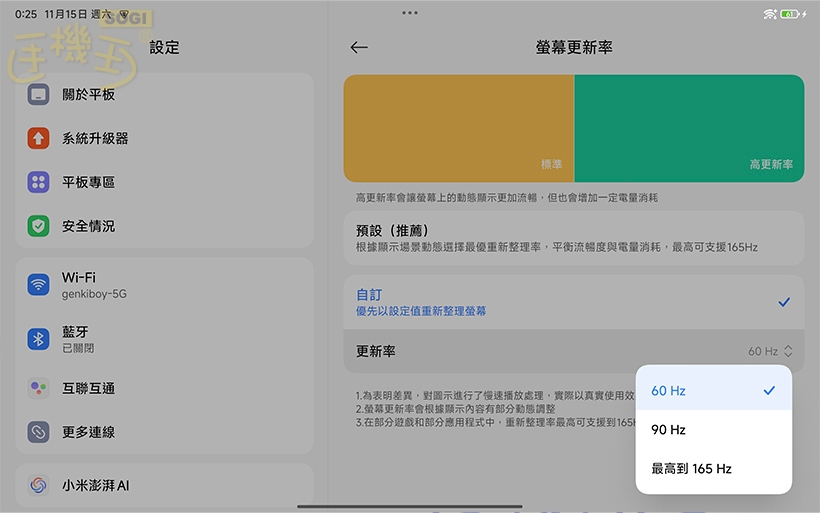Image resolution: width=820 pixels, height=513 pixels.
Task: Tap the three-dot handle at top center
Action: click(x=410, y=13)
